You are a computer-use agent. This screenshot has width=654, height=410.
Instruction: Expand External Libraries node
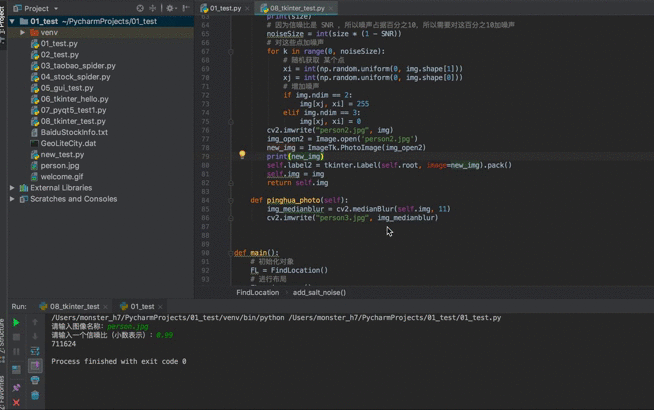[12, 188]
